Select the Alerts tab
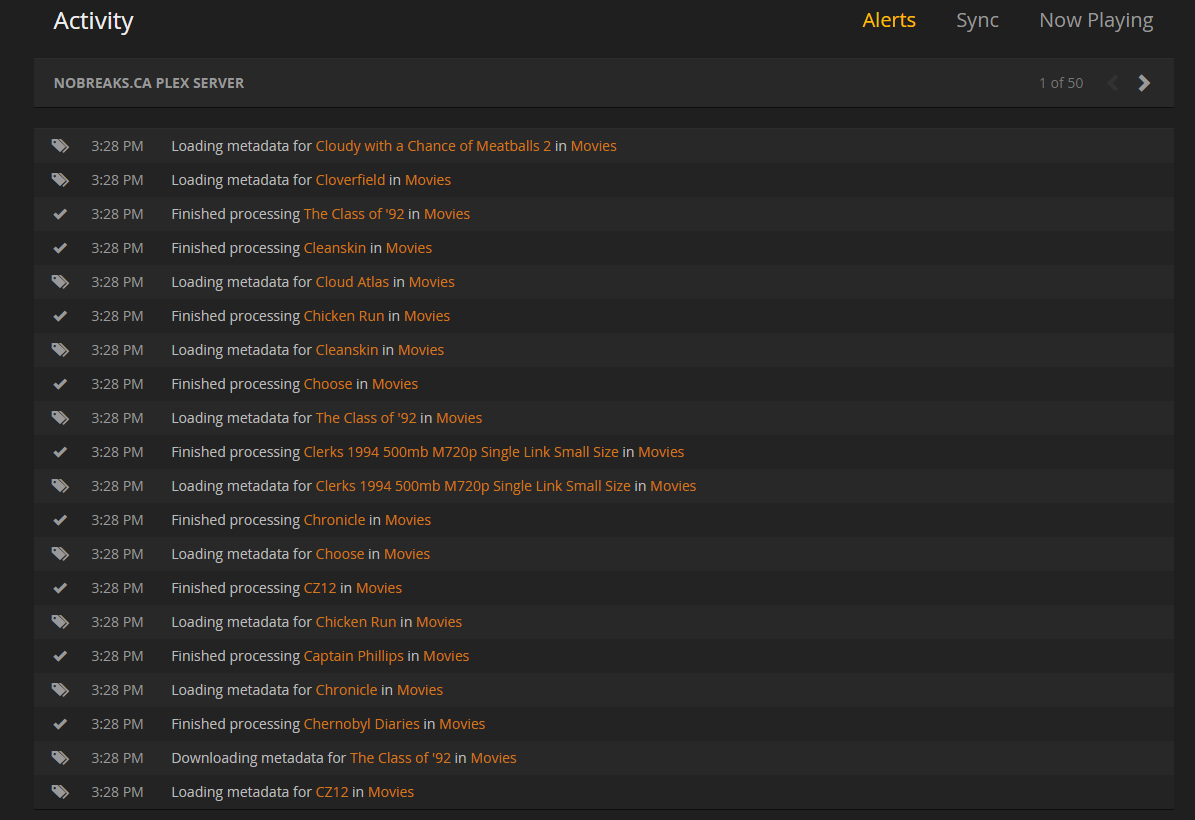 click(889, 20)
